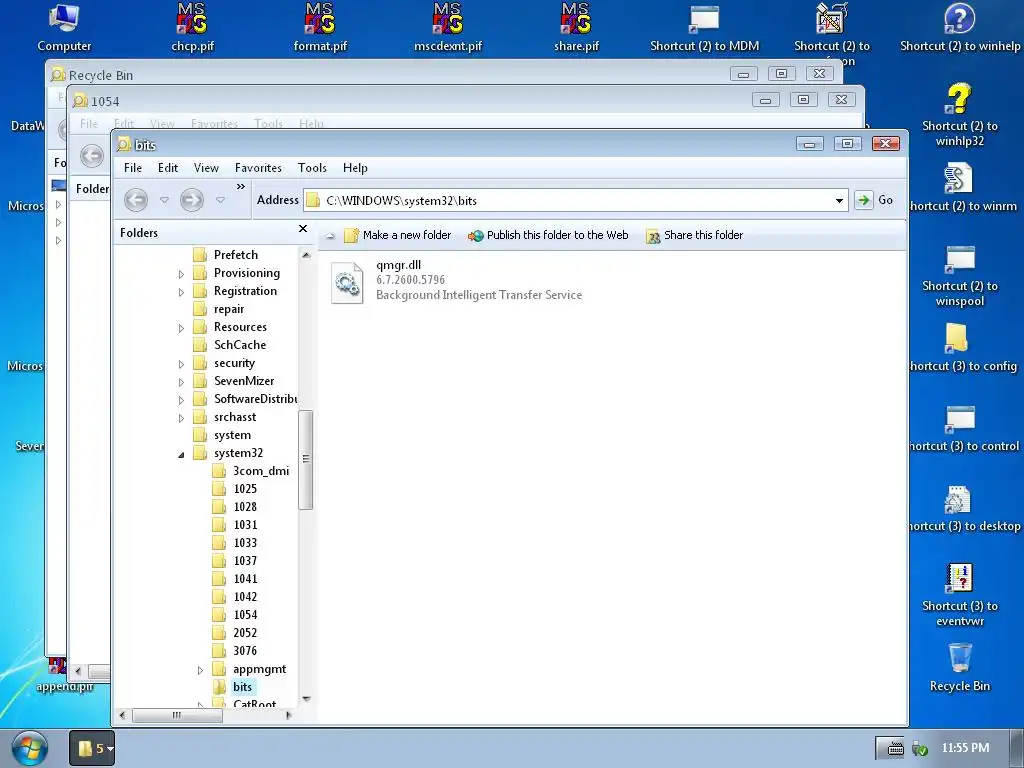Select the 1054 folder in tree

(245, 615)
